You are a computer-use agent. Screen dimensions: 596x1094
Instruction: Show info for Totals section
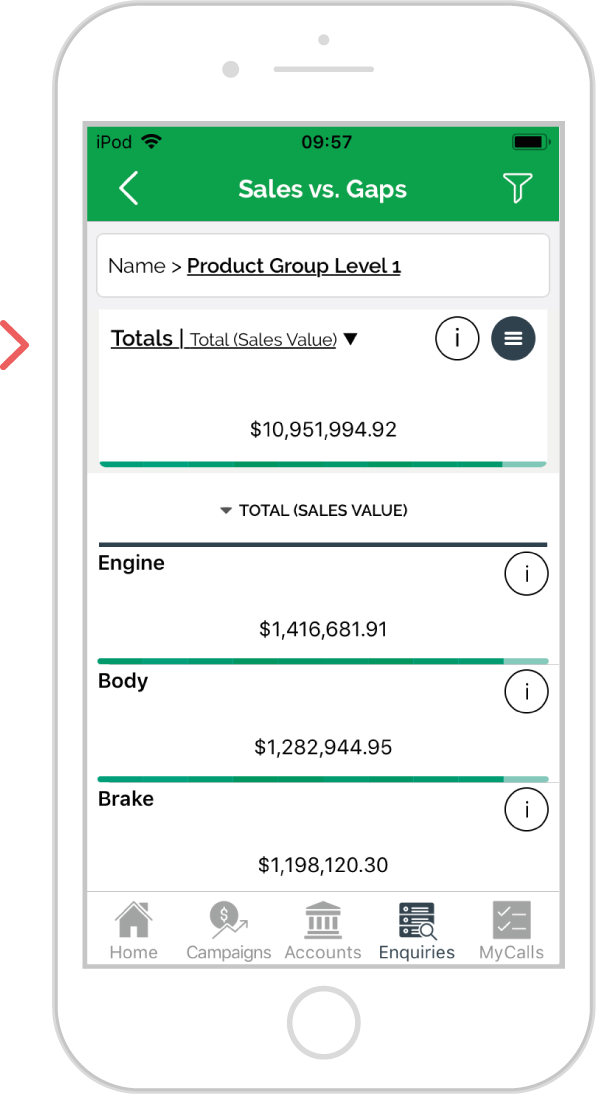457,338
